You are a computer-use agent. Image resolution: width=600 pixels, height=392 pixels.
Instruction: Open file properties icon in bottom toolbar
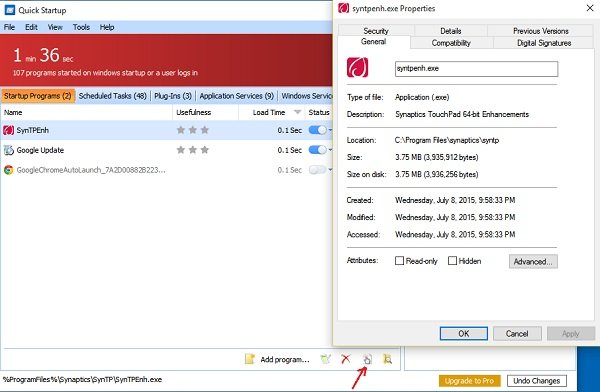pyautogui.click(x=367, y=359)
